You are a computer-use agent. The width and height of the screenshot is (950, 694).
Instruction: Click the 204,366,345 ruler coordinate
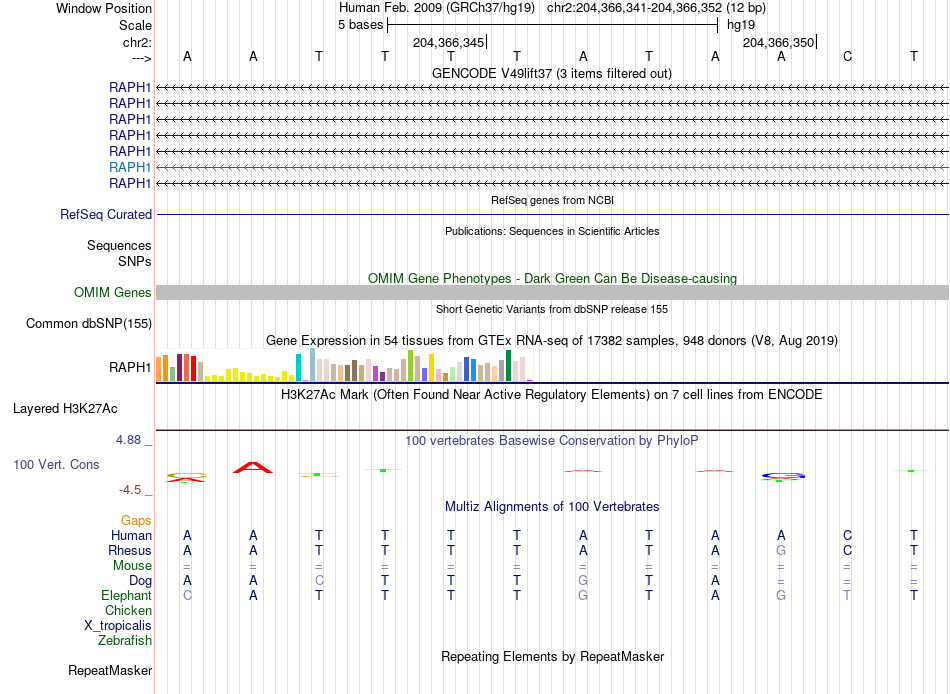448,42
